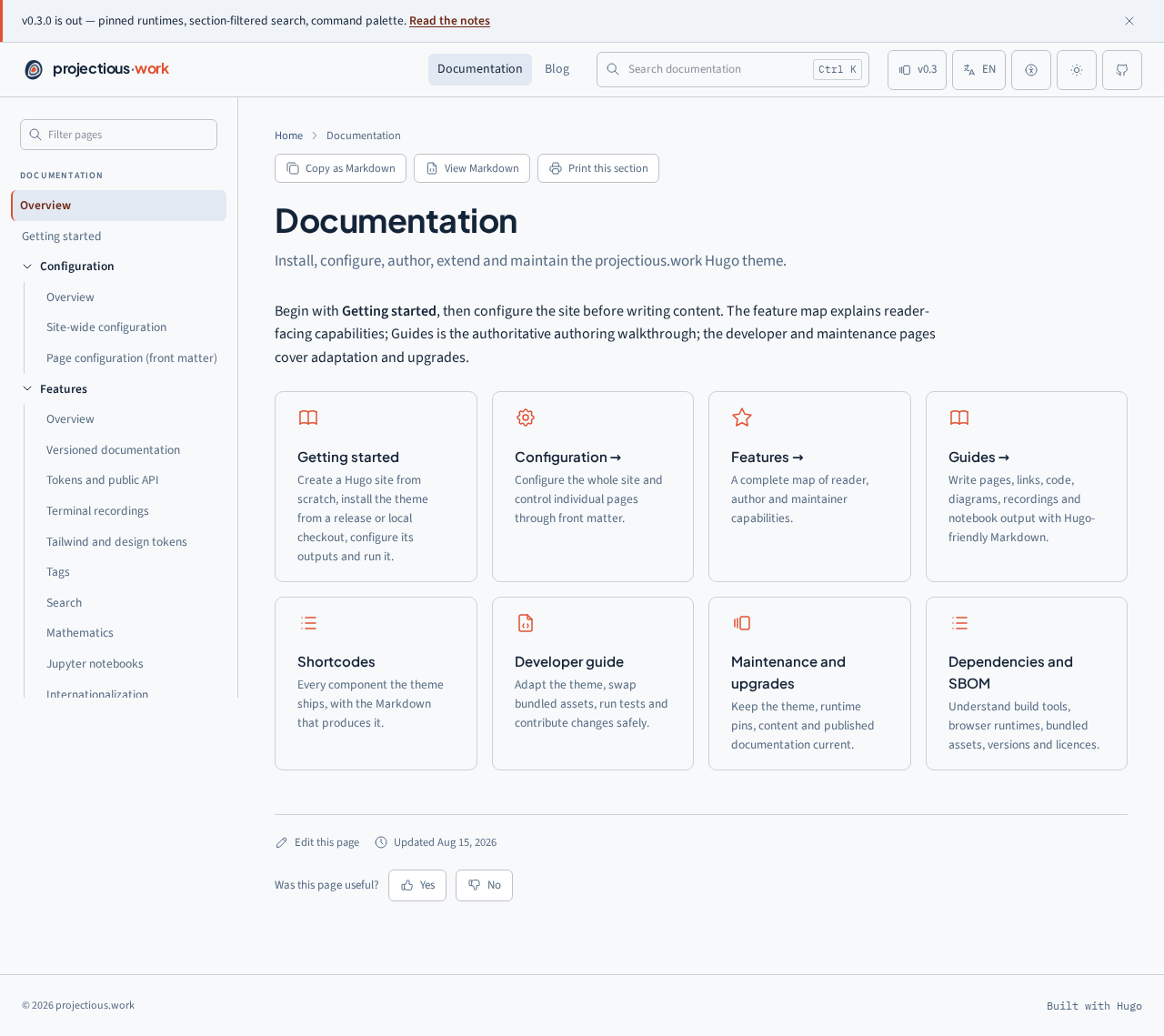Screen dimensions: 1164x1036
Task: Click the Filter pages input
Action: (x=118, y=135)
